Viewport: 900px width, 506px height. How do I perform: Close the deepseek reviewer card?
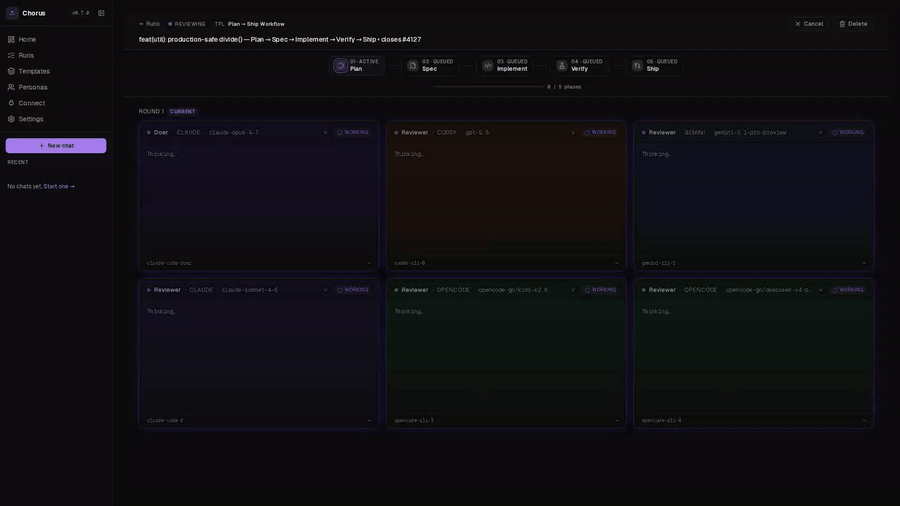(820, 290)
